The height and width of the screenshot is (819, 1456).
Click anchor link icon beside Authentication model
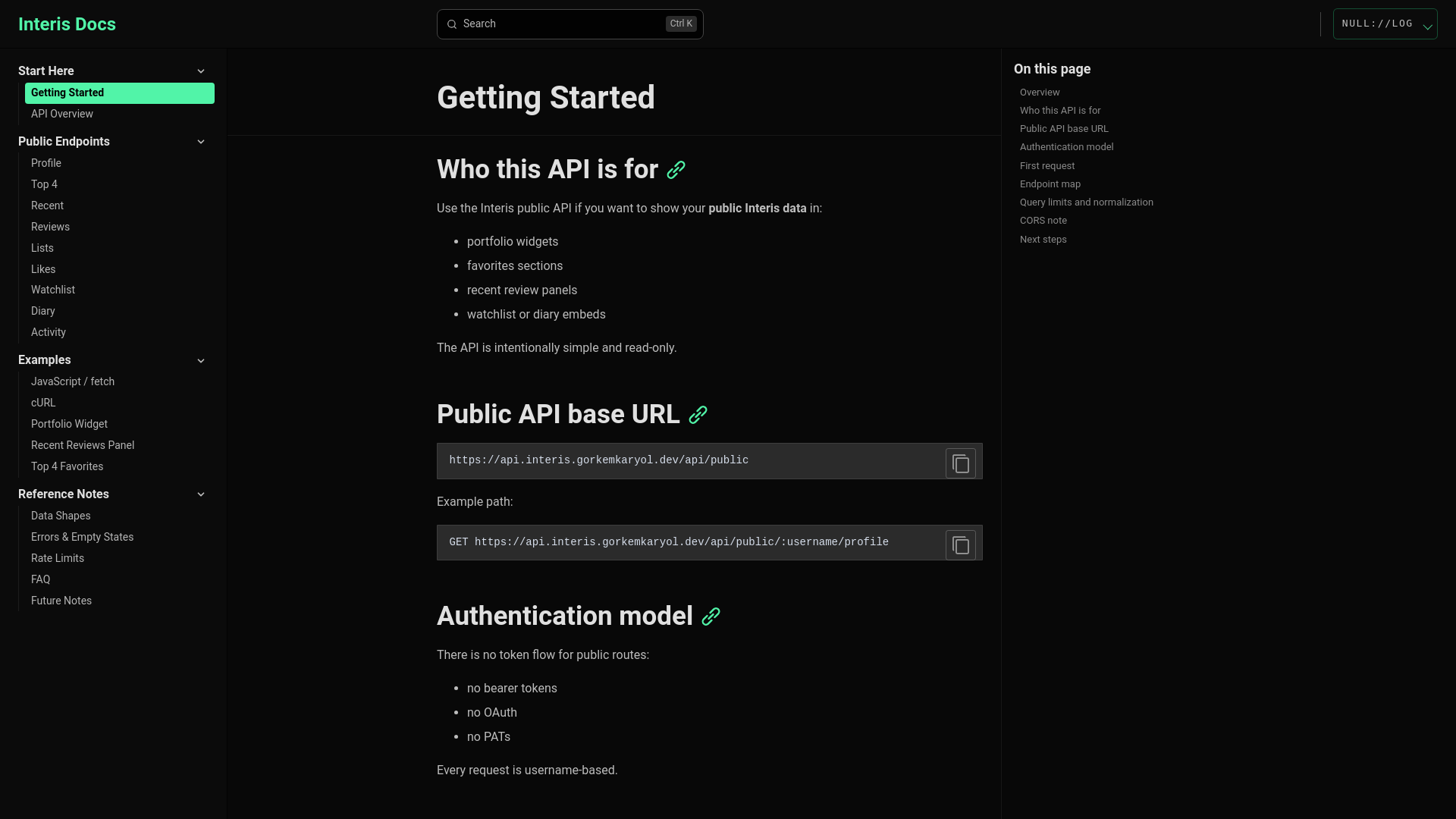tap(711, 617)
